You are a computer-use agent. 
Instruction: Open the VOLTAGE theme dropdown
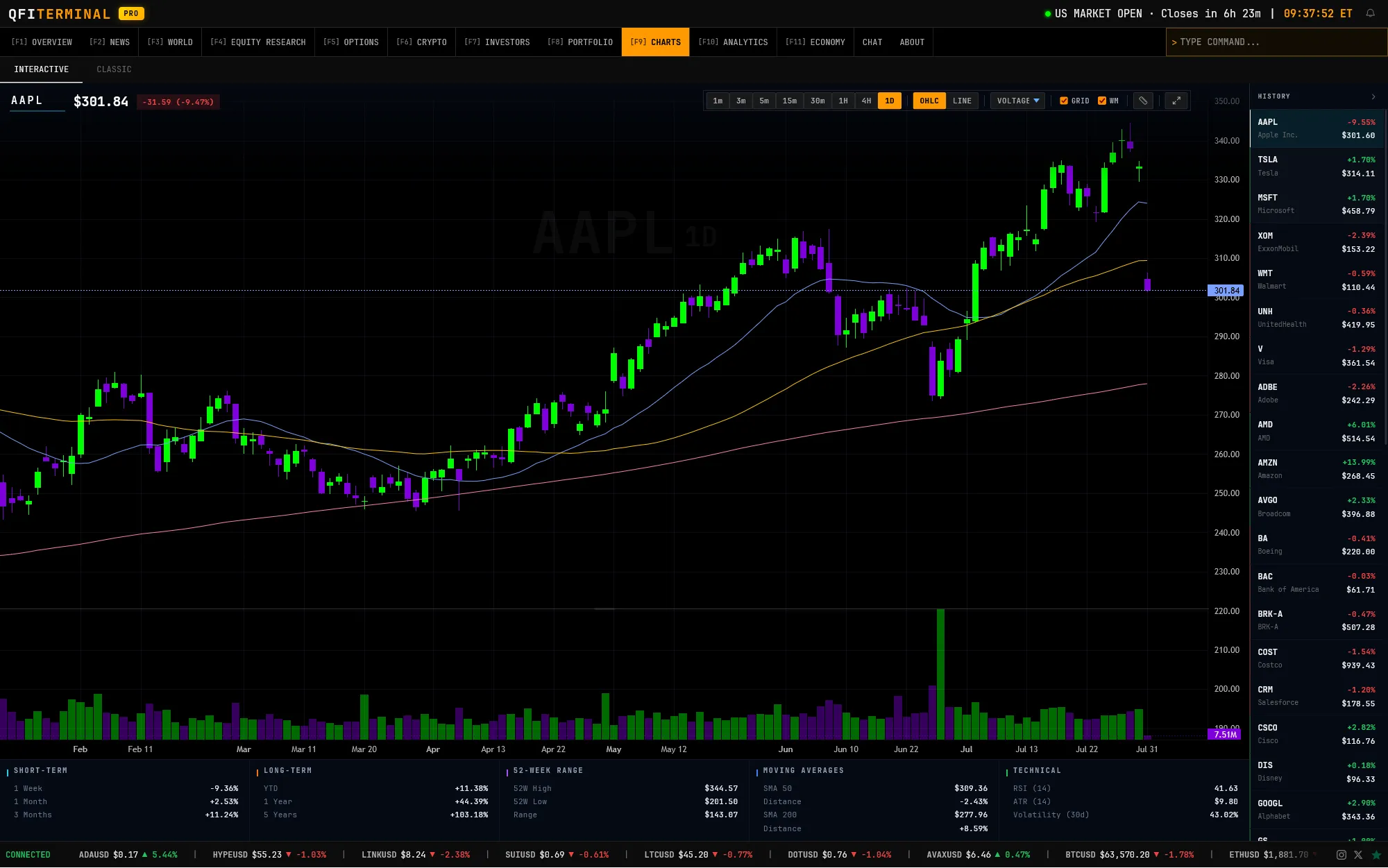pos(1017,101)
